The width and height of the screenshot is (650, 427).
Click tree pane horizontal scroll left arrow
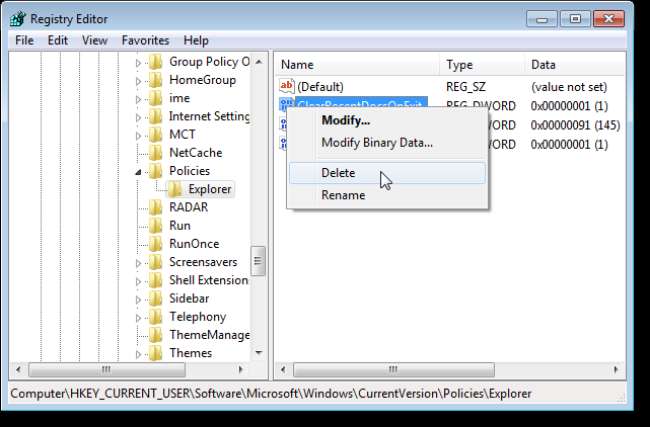(x=17, y=369)
